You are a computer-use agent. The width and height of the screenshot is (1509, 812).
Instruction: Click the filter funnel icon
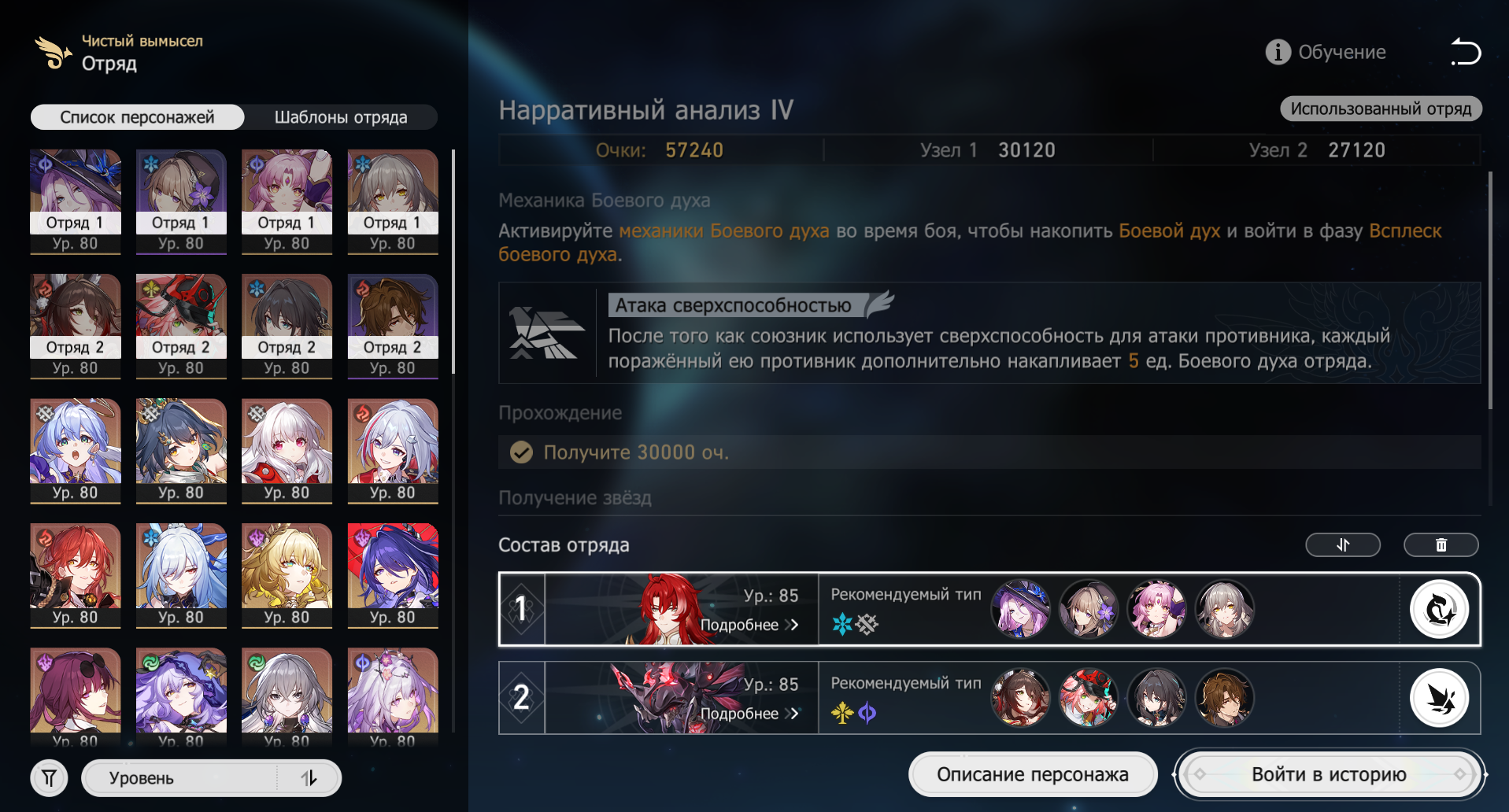pos(49,778)
